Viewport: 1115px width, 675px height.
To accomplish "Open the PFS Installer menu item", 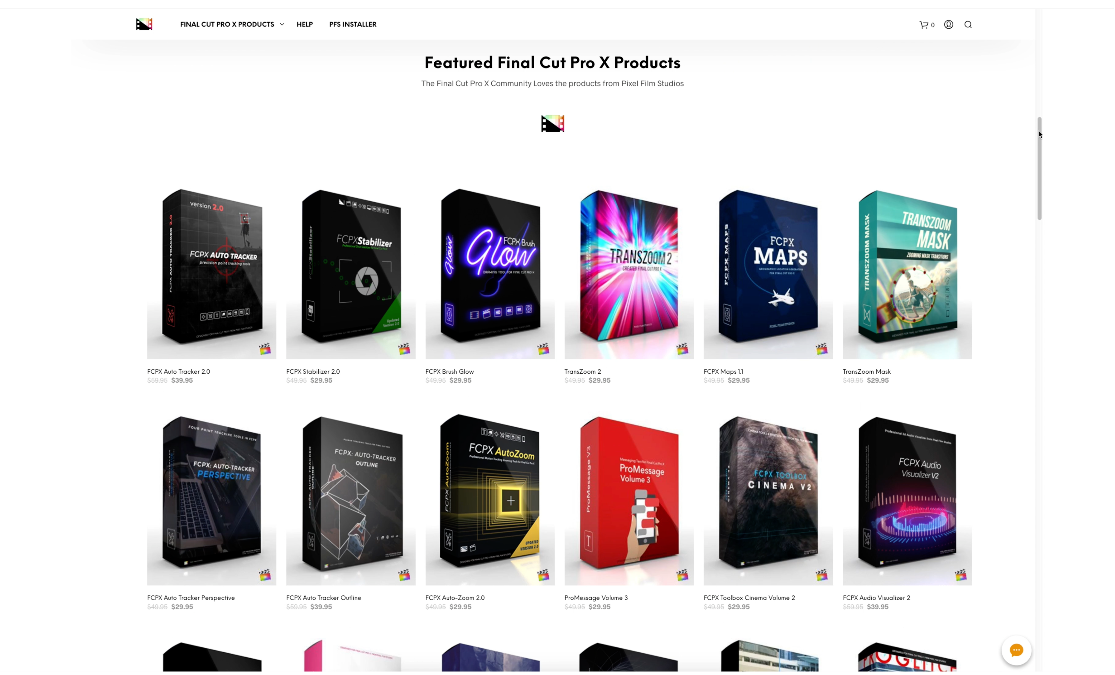I will click(x=353, y=24).
